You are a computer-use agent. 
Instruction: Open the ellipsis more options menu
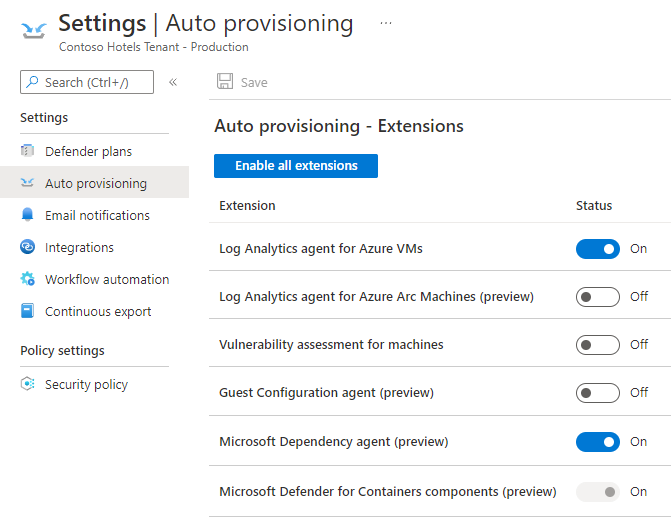point(386,23)
